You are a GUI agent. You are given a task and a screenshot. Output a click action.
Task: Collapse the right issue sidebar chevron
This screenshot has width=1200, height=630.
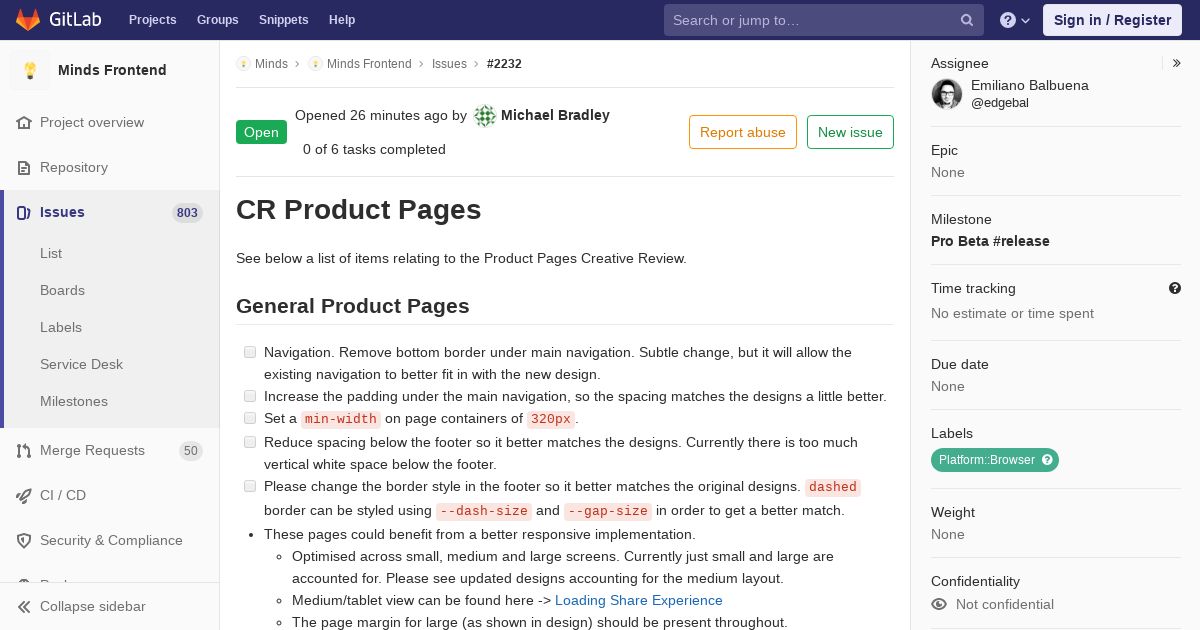1177,63
